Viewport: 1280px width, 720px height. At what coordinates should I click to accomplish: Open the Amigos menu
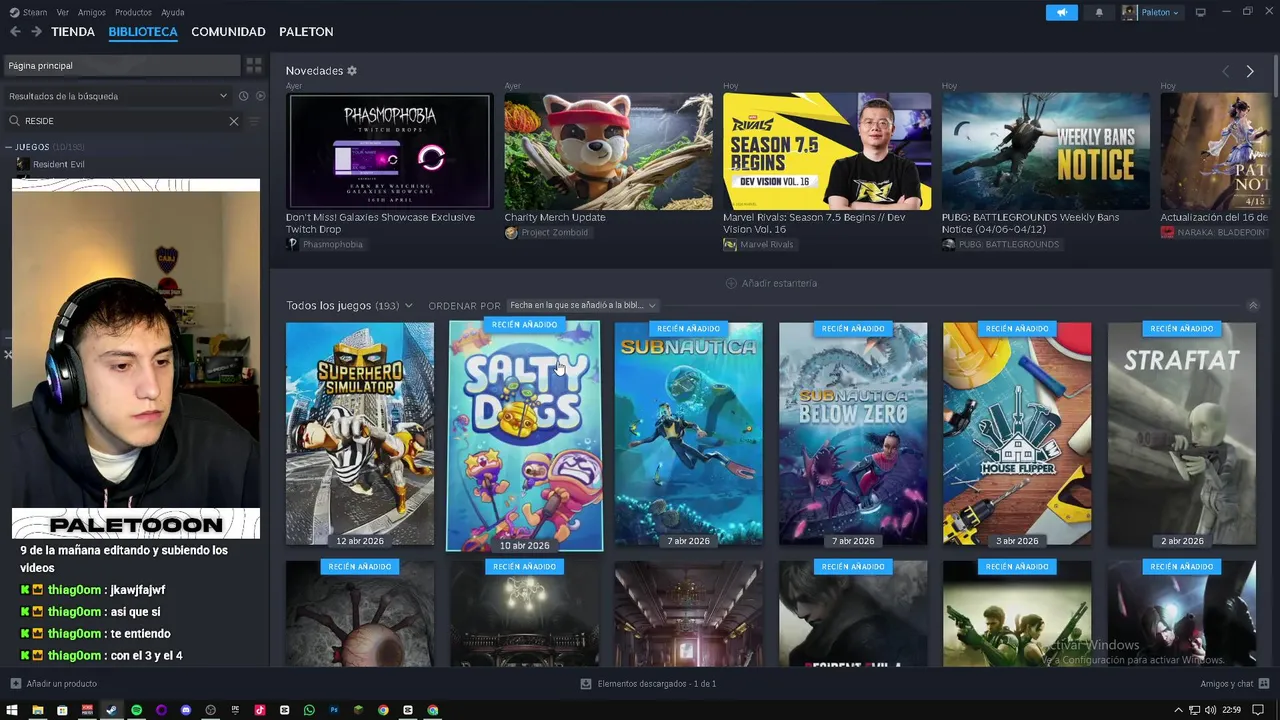click(x=92, y=12)
